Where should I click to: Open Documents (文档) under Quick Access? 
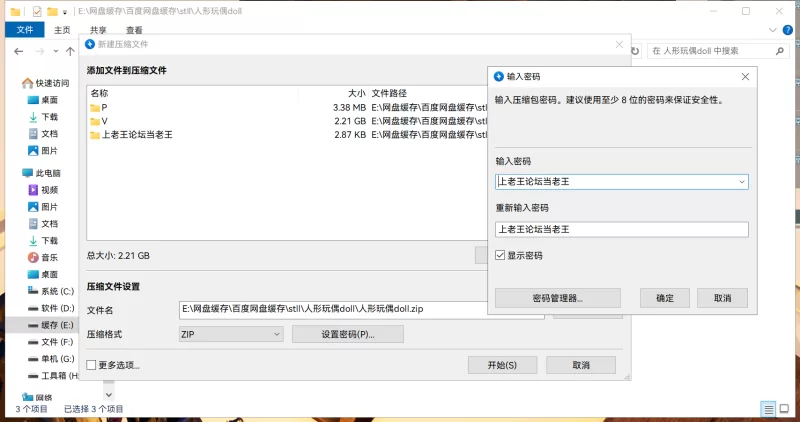(43, 134)
